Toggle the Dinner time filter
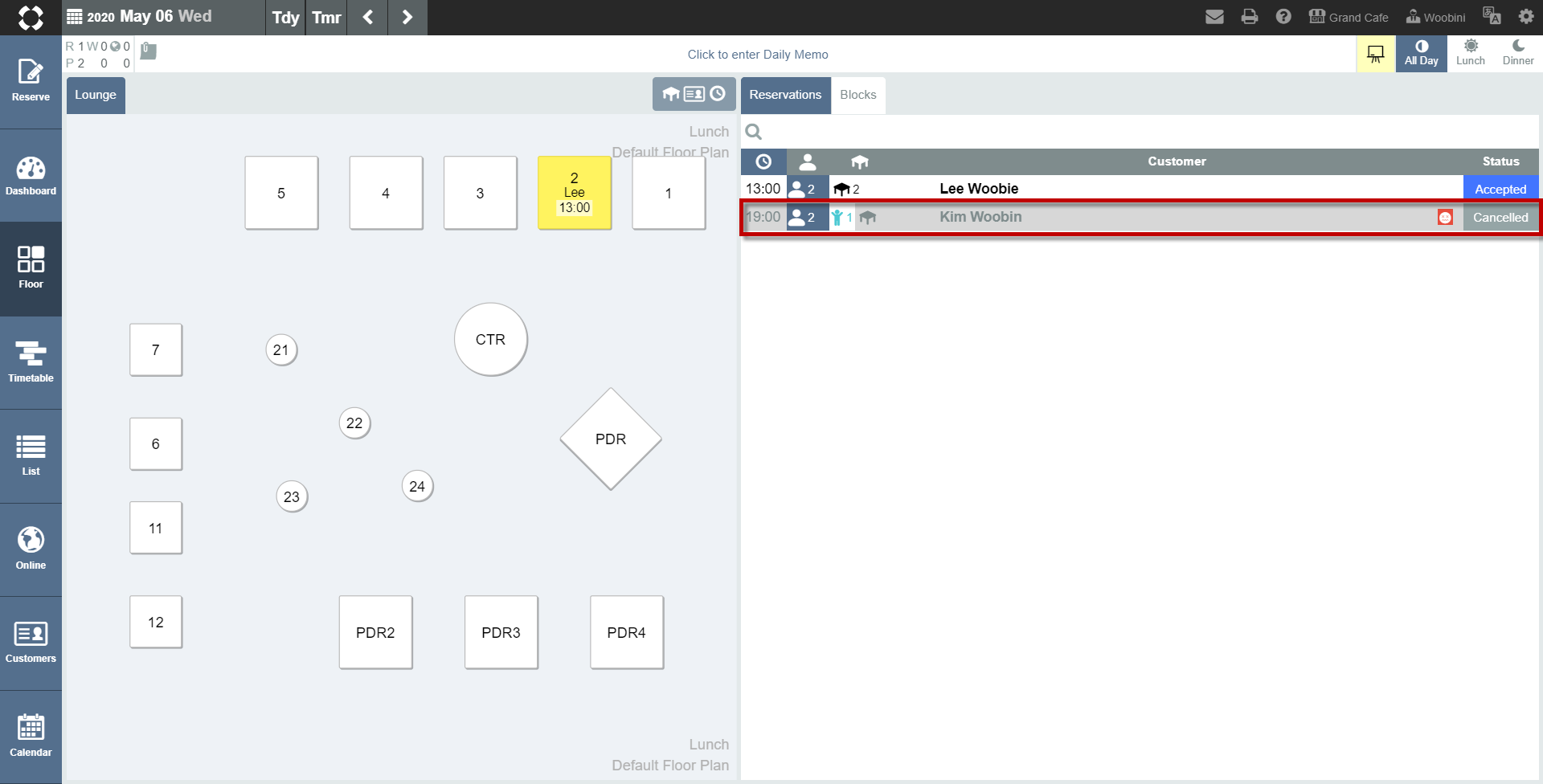This screenshot has height=784, width=1543. click(x=1518, y=54)
